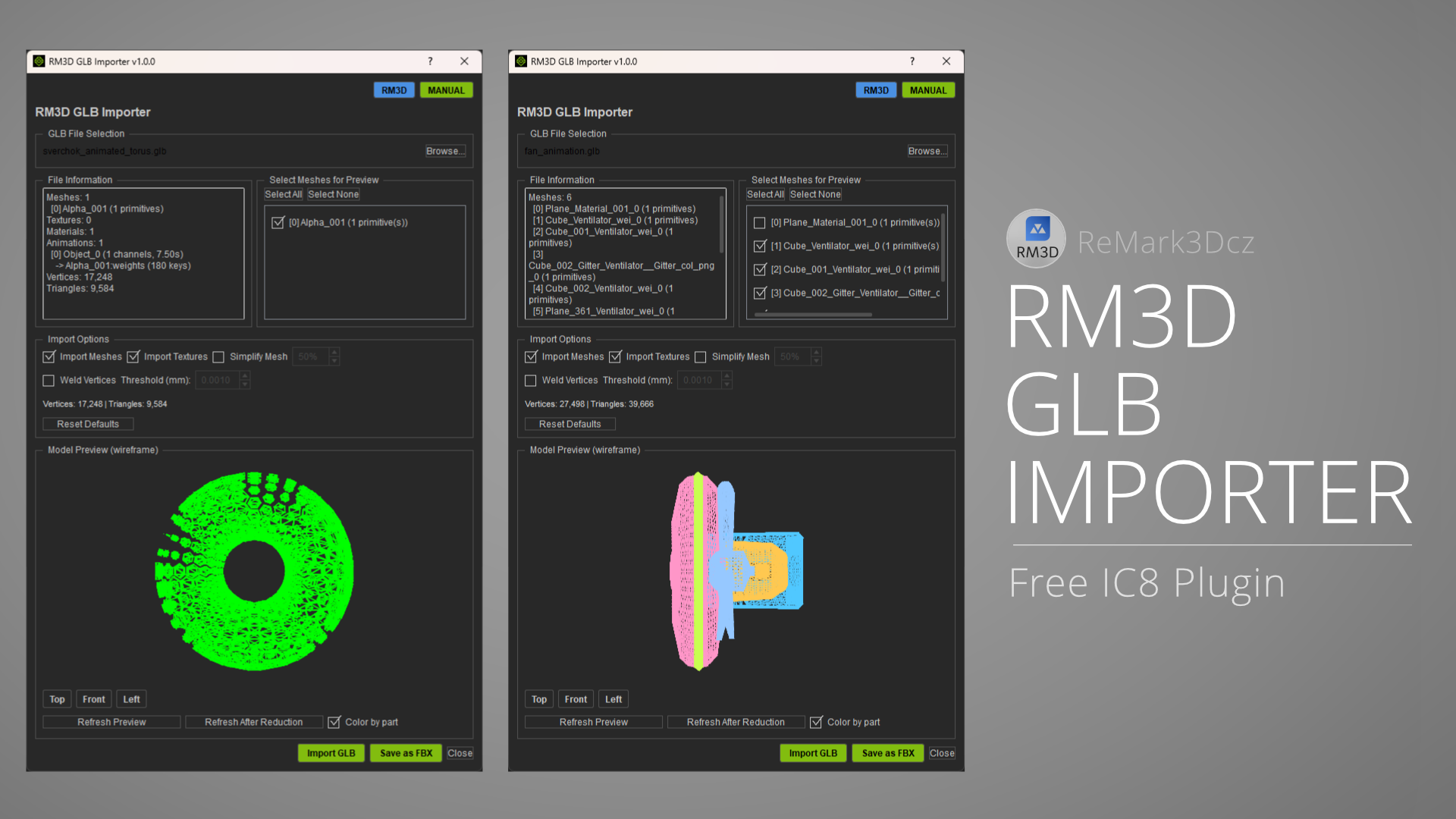The width and height of the screenshot is (1456, 819).
Task: Toggle Weld Vertices in the right window
Action: click(x=531, y=381)
